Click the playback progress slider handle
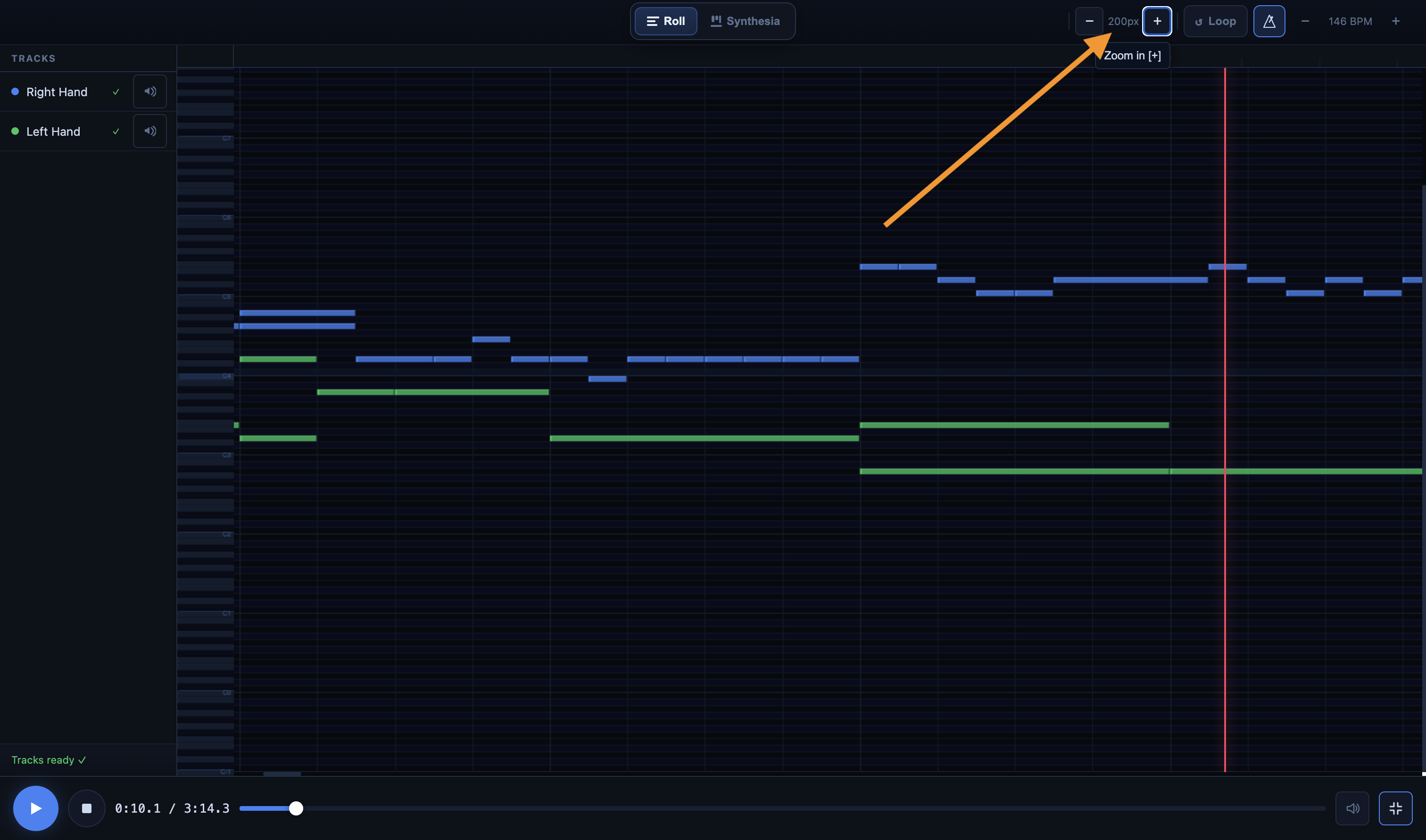This screenshot has height=840, width=1426. coord(296,808)
